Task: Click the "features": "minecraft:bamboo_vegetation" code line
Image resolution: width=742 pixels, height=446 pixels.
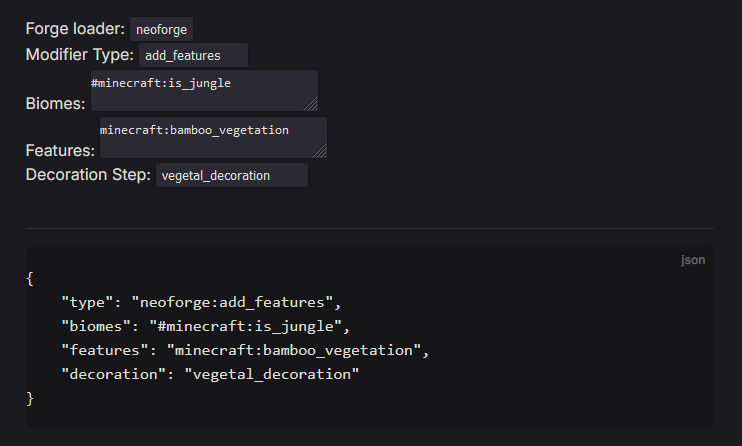Action: click(x=245, y=350)
